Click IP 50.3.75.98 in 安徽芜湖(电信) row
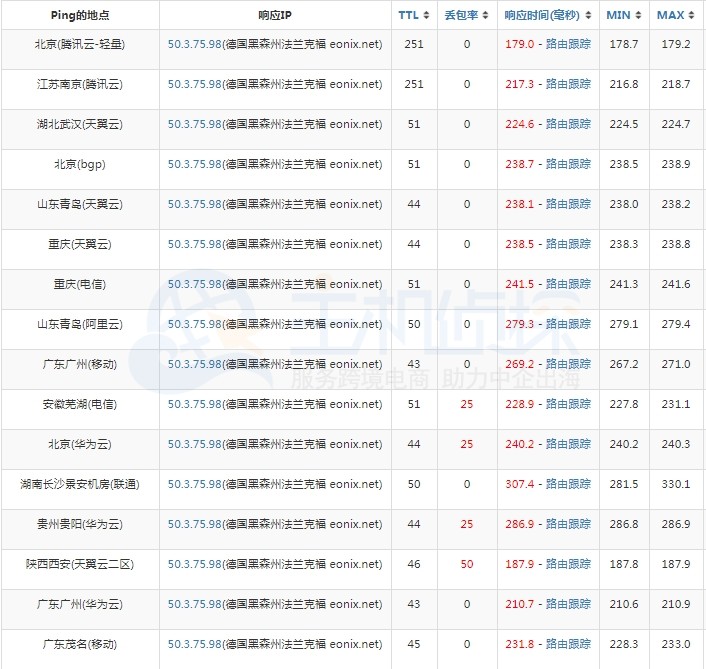This screenshot has width=706, height=669. (195, 404)
